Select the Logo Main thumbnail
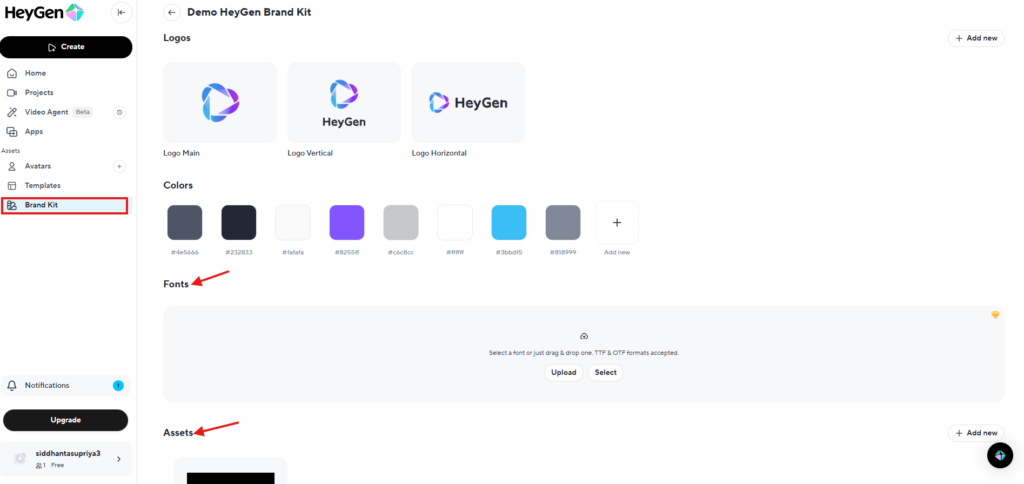The width and height of the screenshot is (1024, 484). click(220, 103)
